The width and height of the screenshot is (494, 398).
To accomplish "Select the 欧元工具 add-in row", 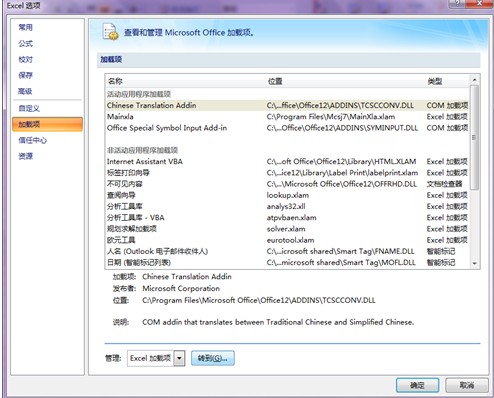I will pos(287,240).
